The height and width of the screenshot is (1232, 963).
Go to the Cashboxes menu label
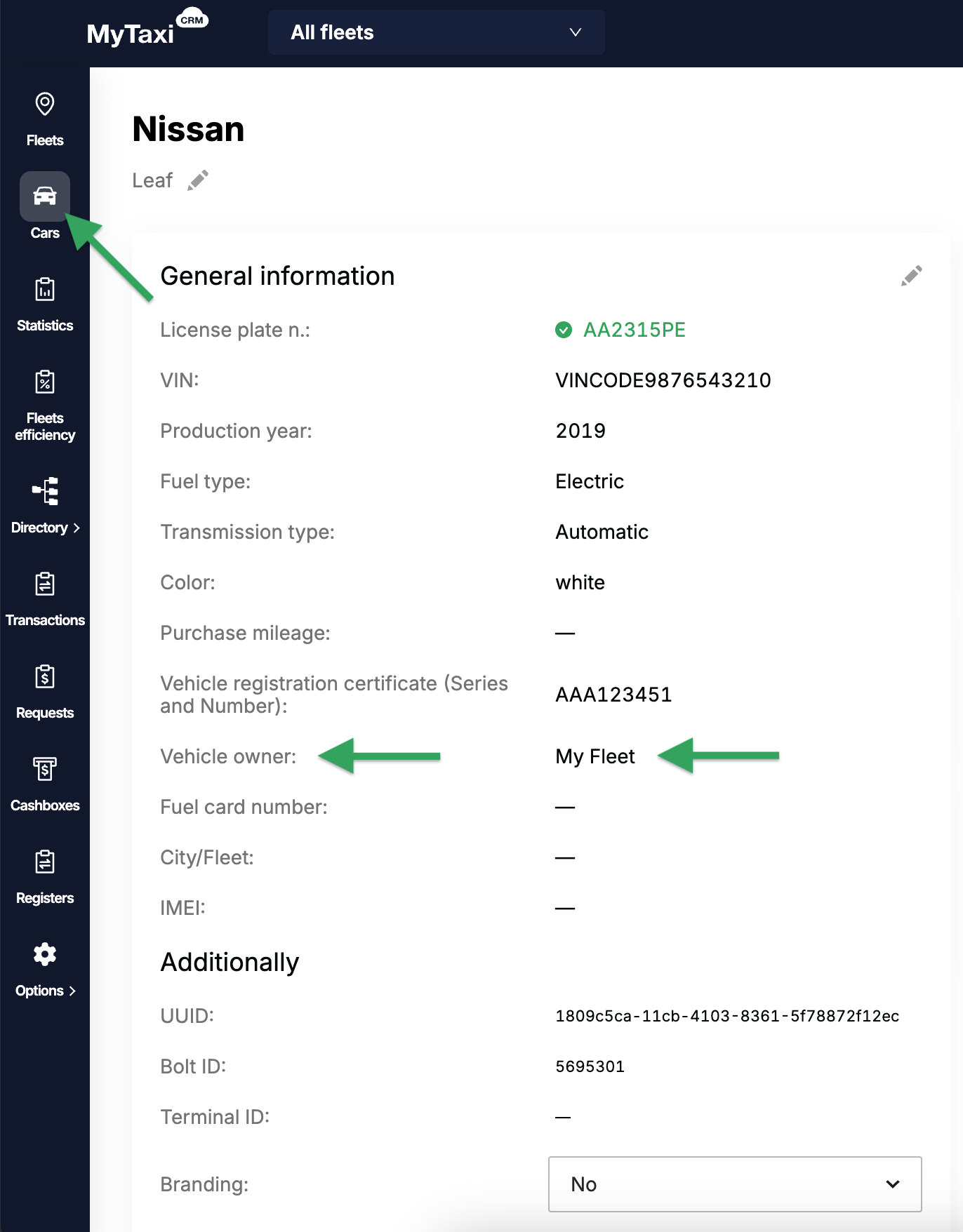pyautogui.click(x=45, y=805)
